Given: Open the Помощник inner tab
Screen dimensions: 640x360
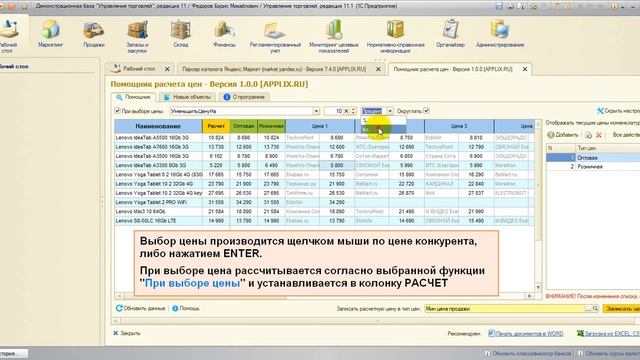Looking at the screenshot, I should click(133, 97).
